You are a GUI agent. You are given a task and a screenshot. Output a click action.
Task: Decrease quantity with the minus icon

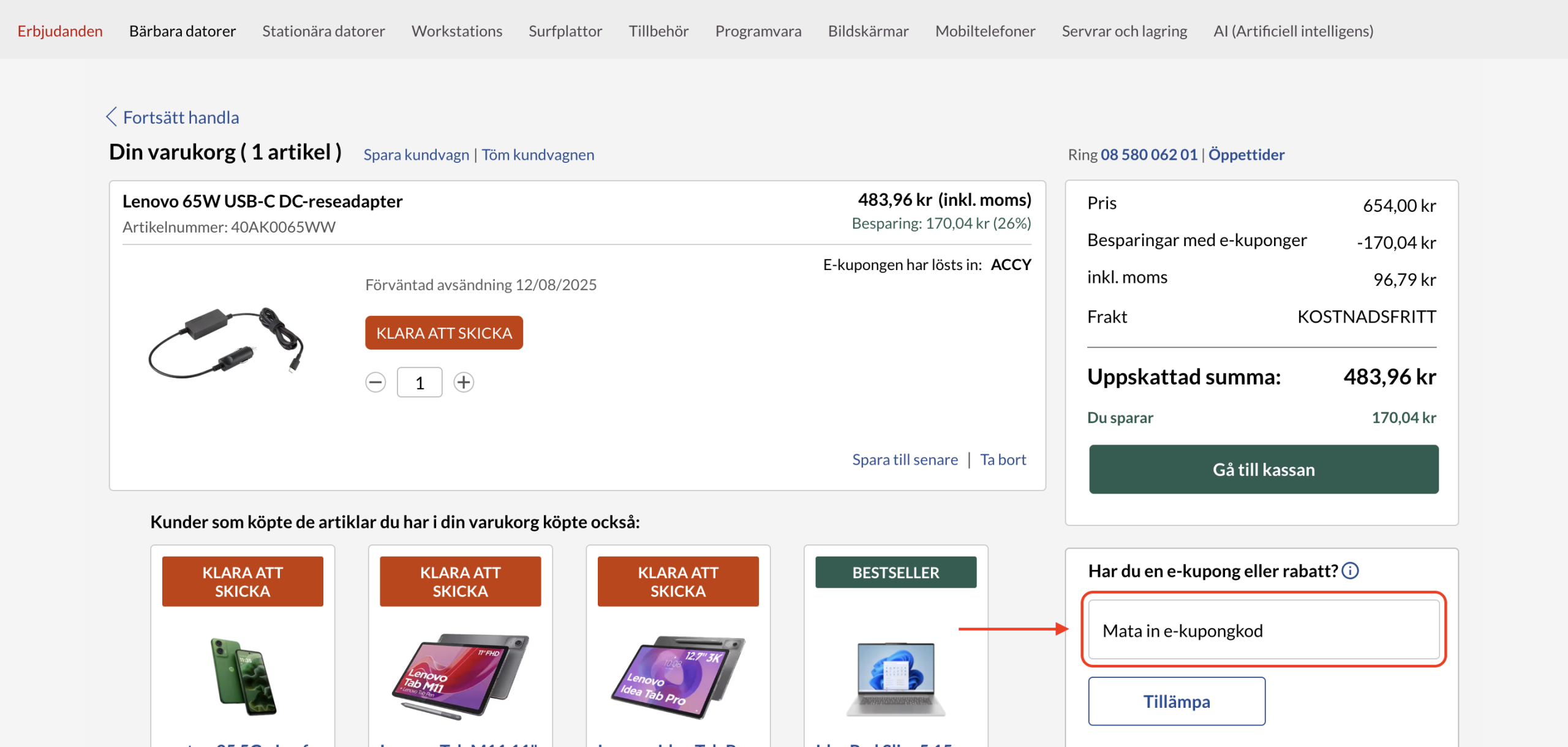375,382
